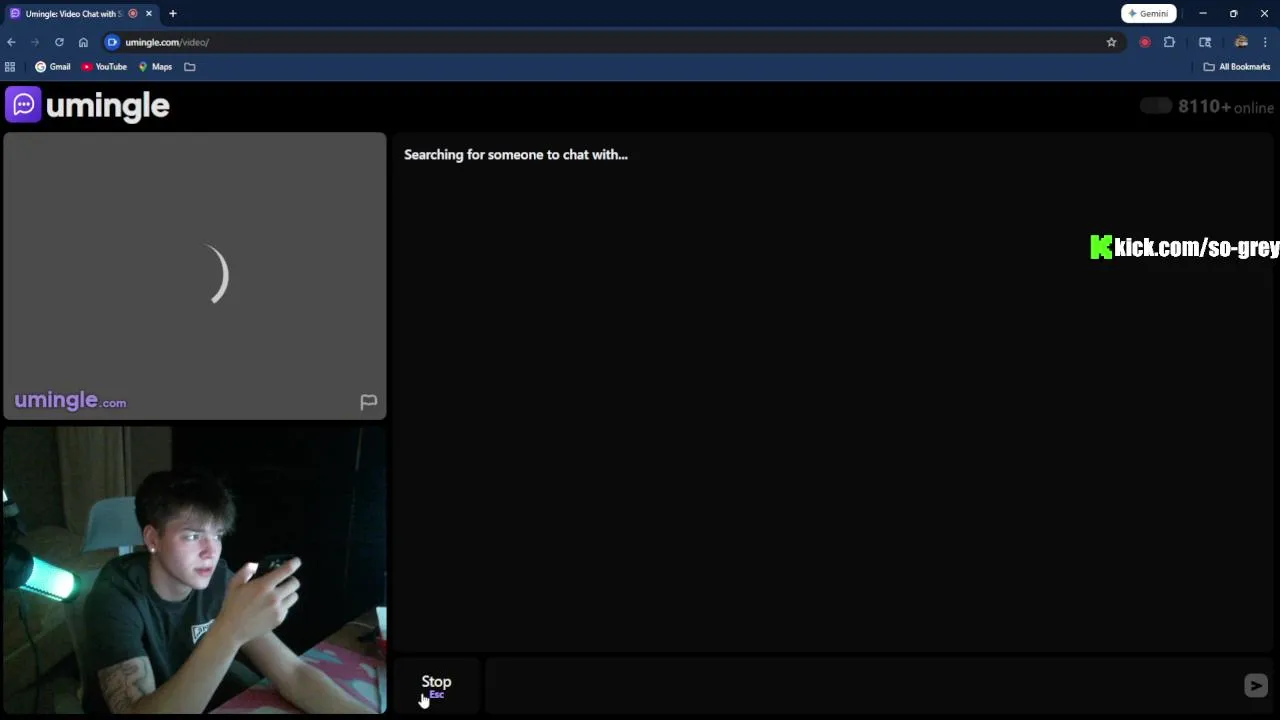
Task: Click the Stop button to end searching
Action: (x=436, y=685)
